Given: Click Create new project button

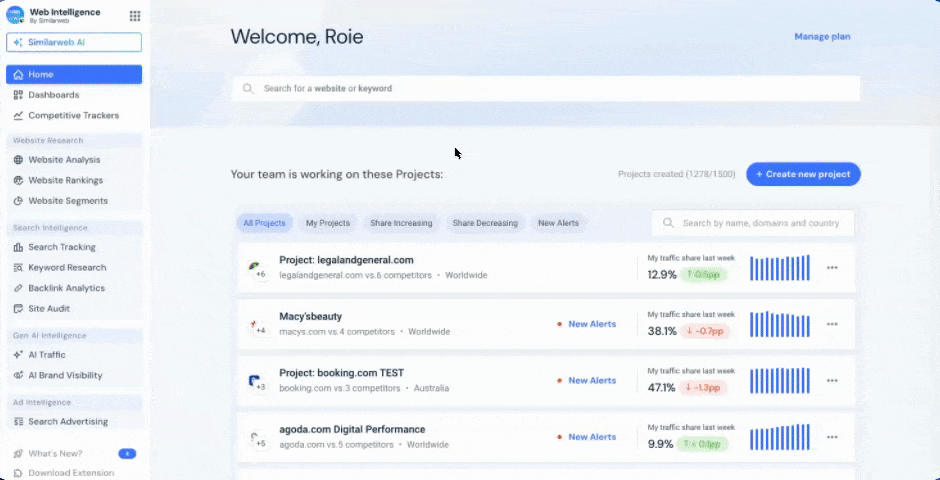Looking at the screenshot, I should pos(803,174).
